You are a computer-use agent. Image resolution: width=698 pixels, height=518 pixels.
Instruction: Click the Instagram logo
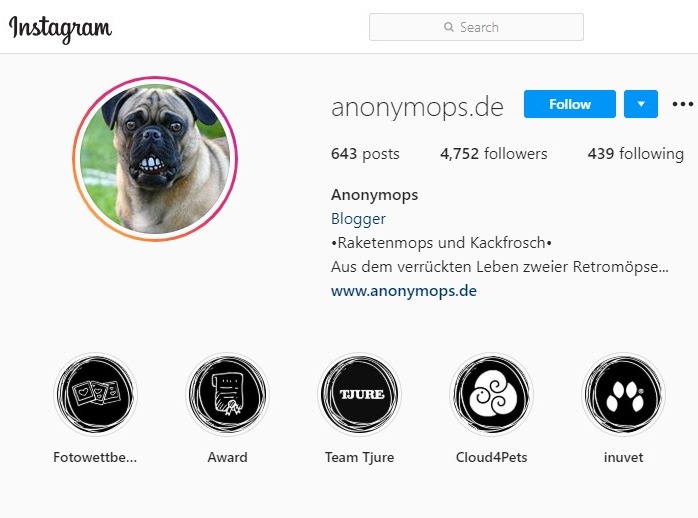61,28
